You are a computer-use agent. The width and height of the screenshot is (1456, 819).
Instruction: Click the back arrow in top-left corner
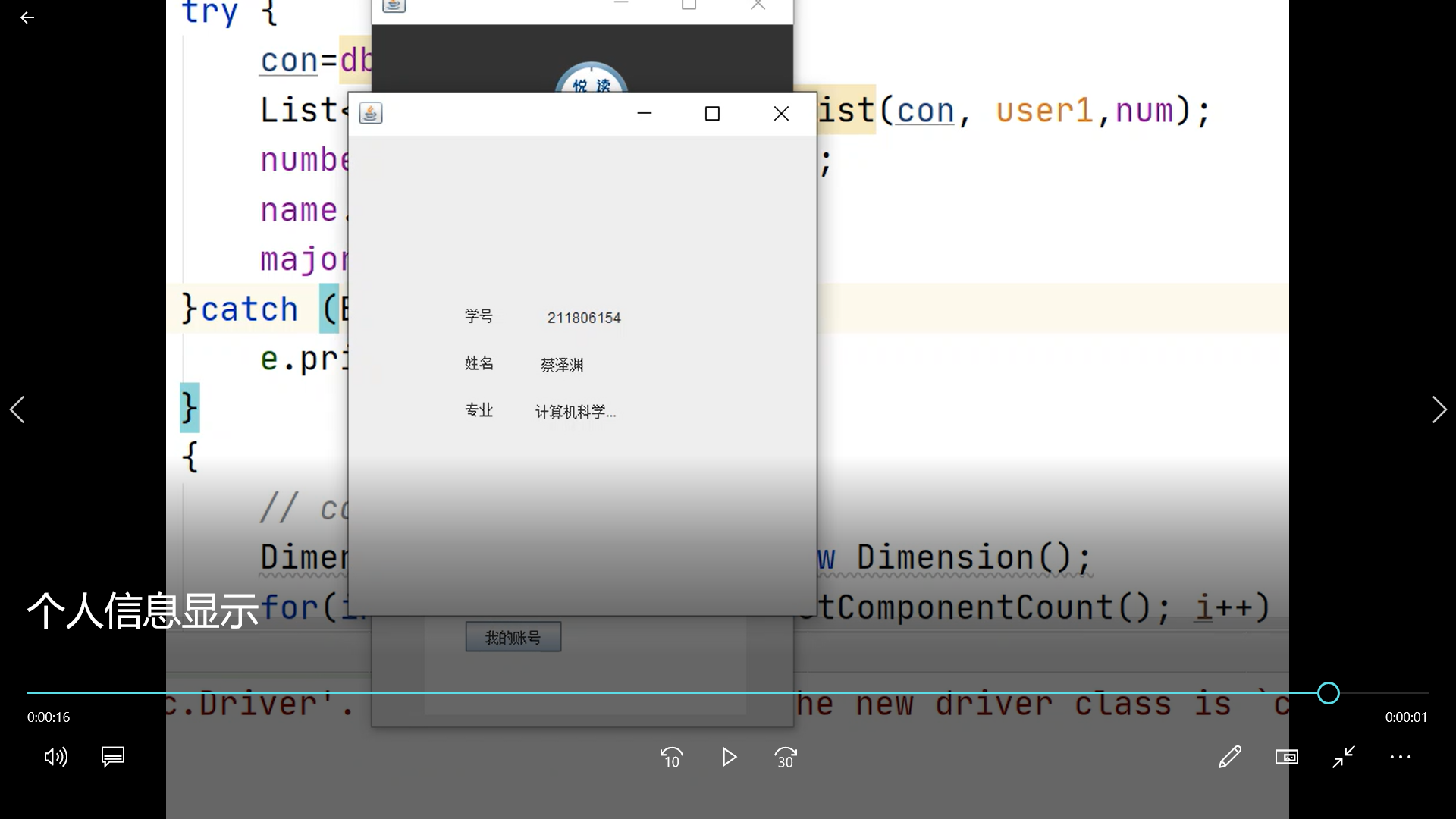pyautogui.click(x=27, y=17)
